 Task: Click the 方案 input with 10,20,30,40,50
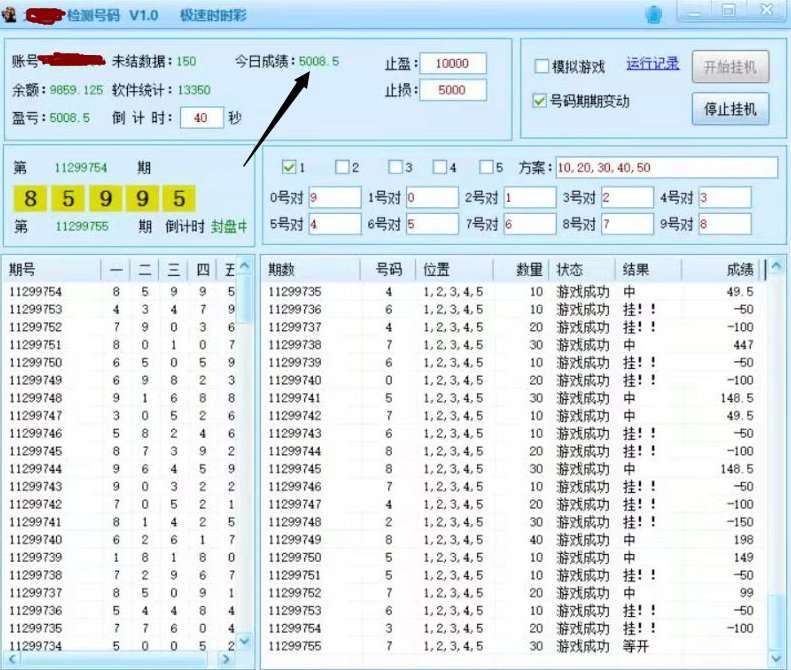[x=666, y=168]
